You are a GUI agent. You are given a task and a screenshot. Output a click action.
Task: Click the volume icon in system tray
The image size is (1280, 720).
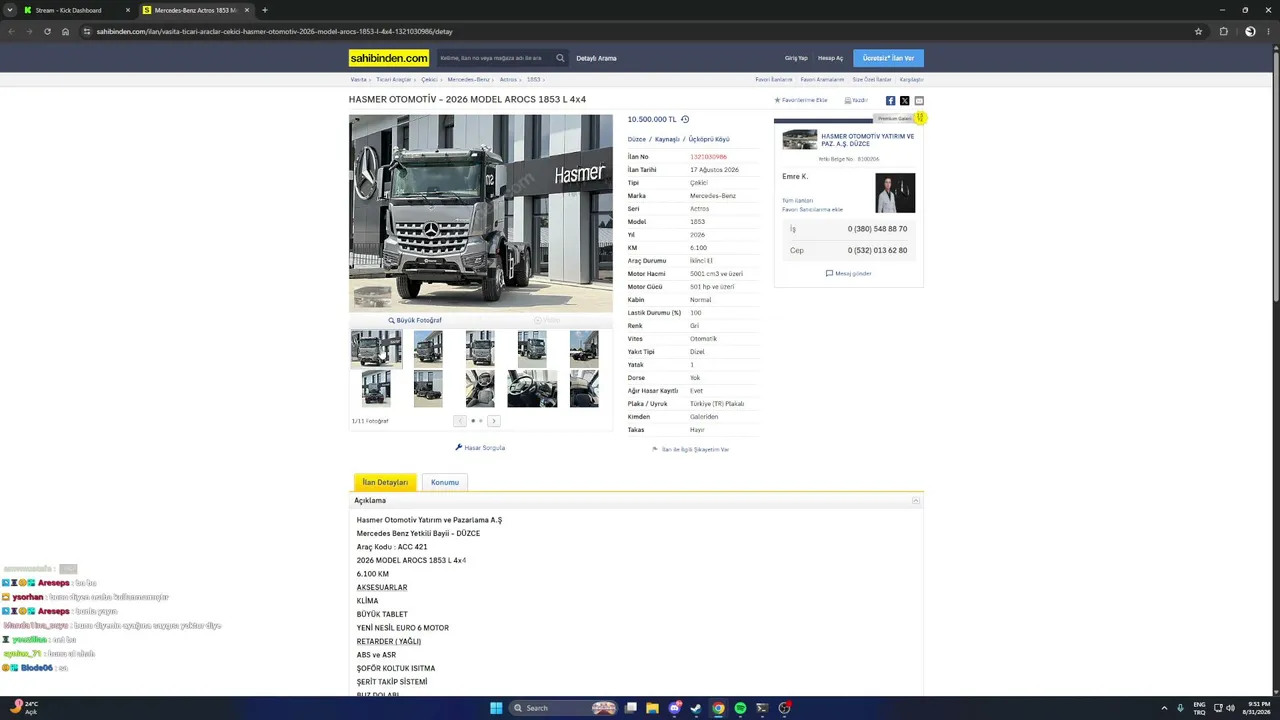click(1230, 708)
